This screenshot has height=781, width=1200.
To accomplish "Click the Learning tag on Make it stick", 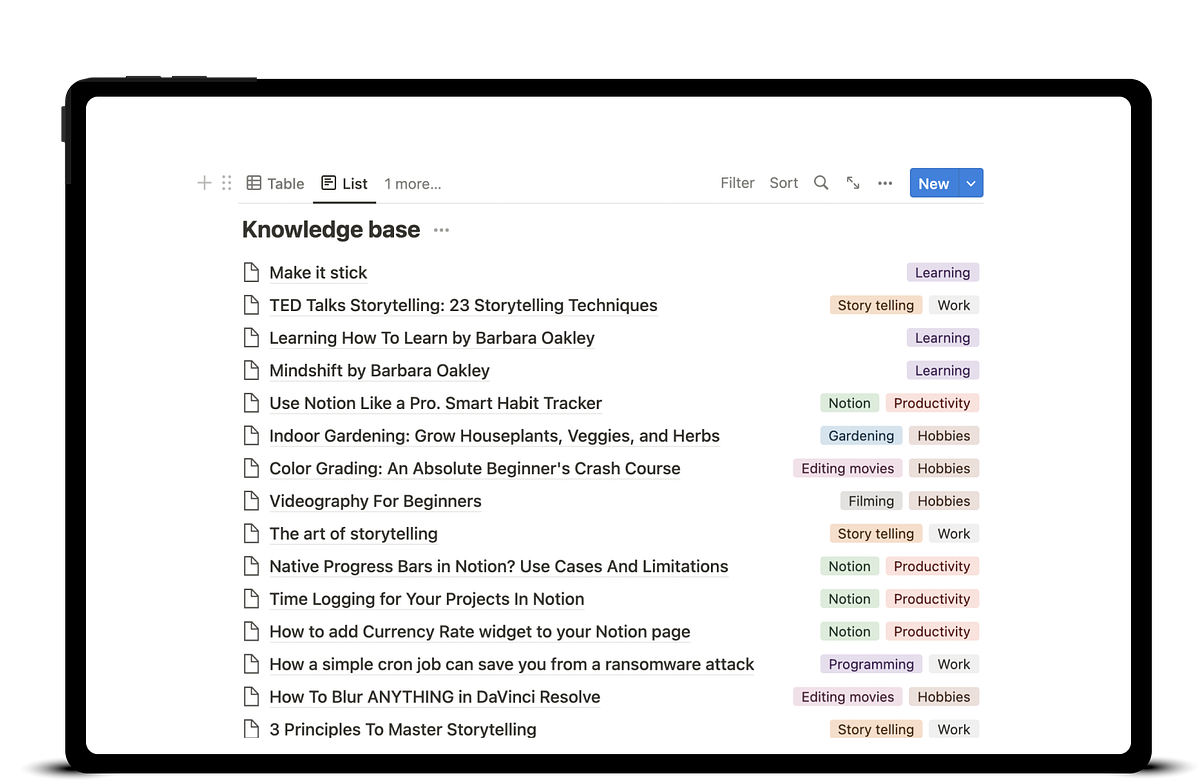I will [942, 272].
